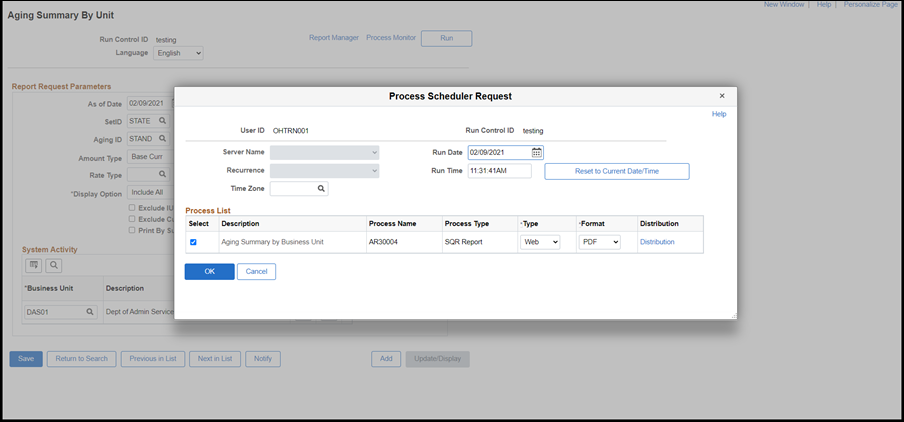Open the Type dropdown showing Web
Image resolution: width=904 pixels, height=422 pixels.
(x=540, y=242)
